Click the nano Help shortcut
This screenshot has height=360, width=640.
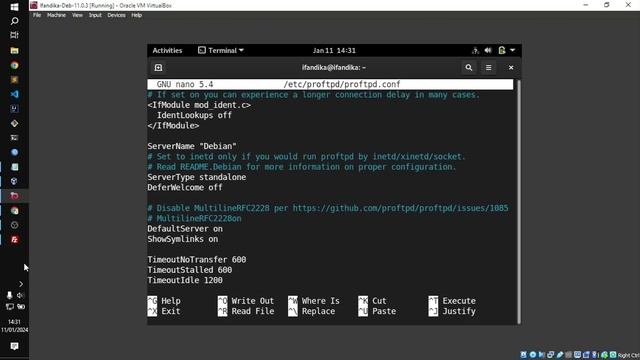(x=164, y=301)
